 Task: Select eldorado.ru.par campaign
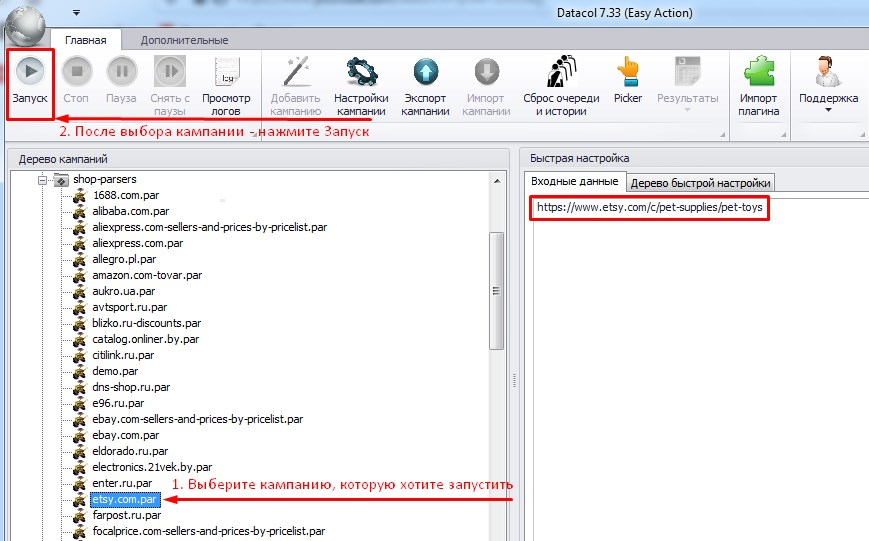(130, 452)
